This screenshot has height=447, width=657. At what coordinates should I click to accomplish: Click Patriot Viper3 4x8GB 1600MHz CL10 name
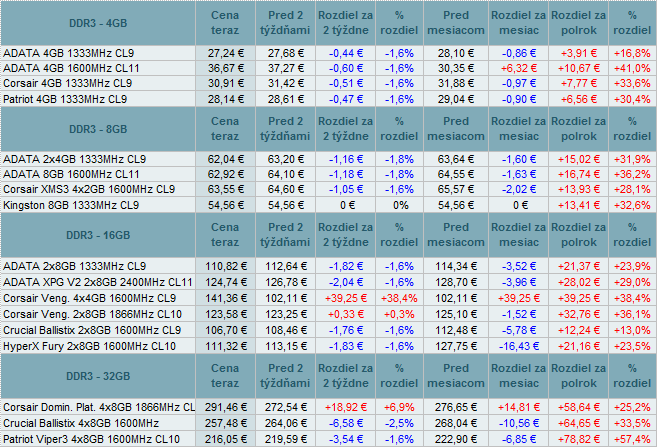(91, 439)
